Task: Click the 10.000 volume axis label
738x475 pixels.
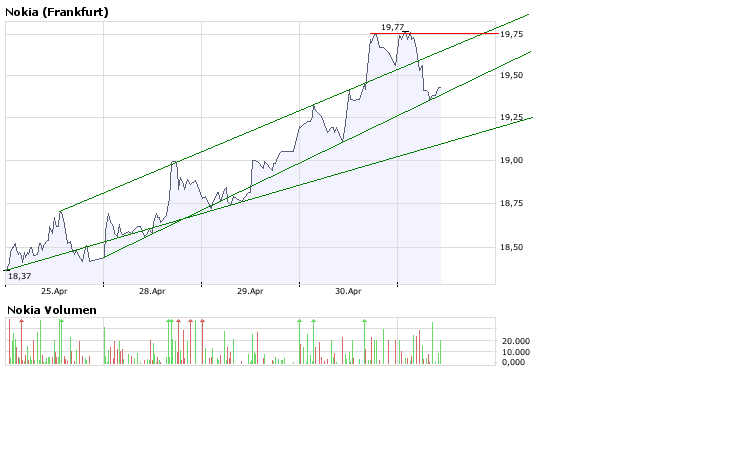Action: [516, 352]
